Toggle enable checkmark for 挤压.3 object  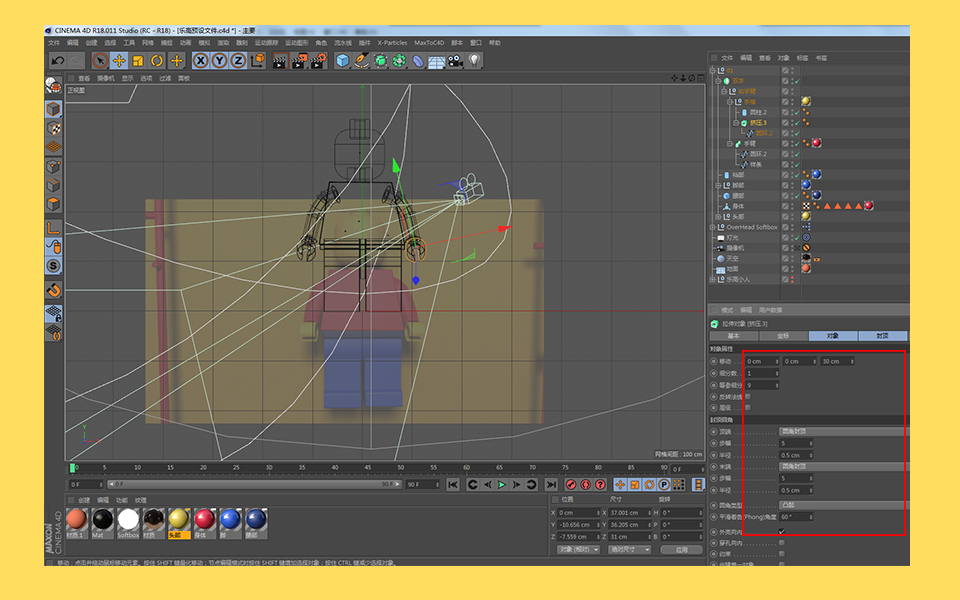click(x=797, y=122)
